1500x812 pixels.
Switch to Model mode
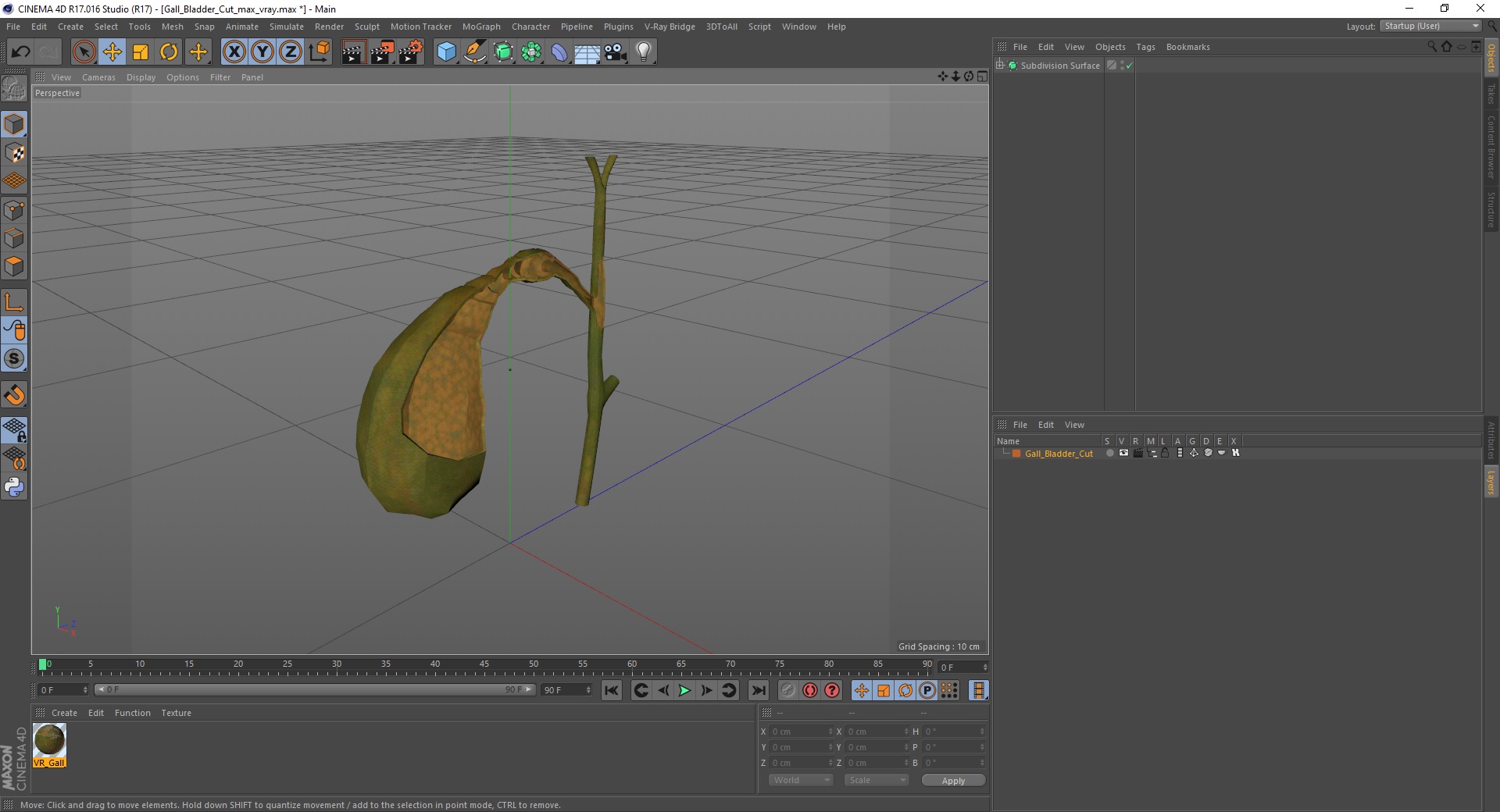click(x=14, y=124)
